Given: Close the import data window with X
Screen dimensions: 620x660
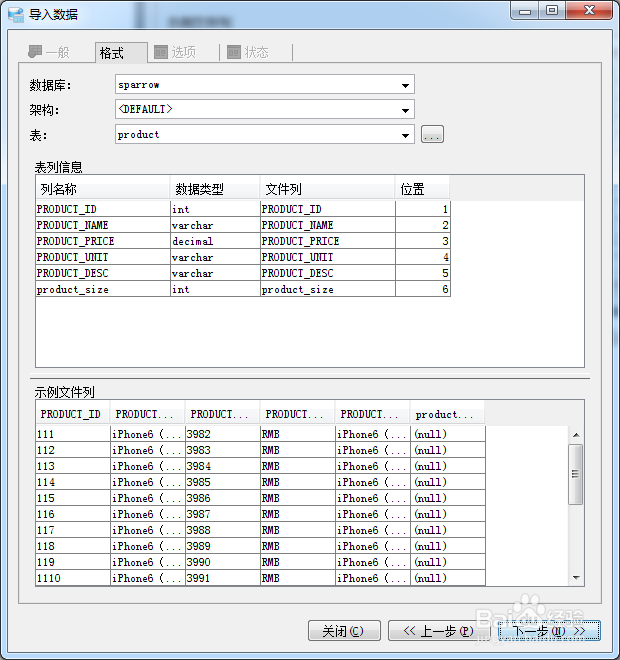Looking at the screenshot, I should [x=589, y=11].
